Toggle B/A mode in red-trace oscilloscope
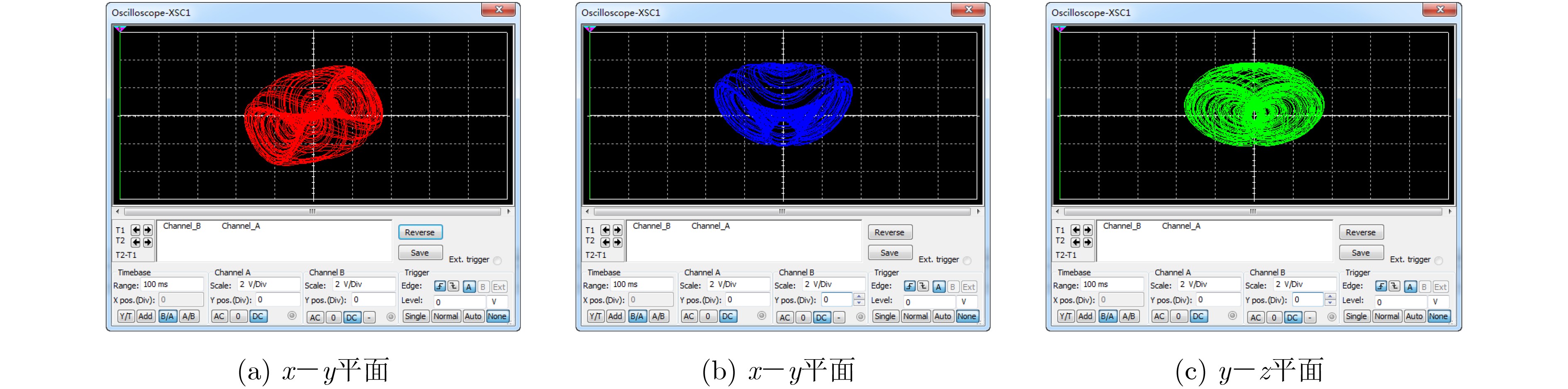Image resolution: width=1568 pixels, height=389 pixels. point(168,316)
